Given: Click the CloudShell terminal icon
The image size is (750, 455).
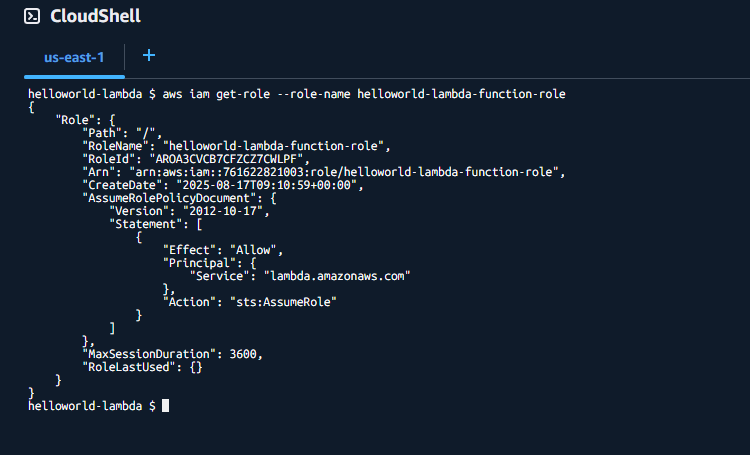Looking at the screenshot, I should [x=32, y=16].
